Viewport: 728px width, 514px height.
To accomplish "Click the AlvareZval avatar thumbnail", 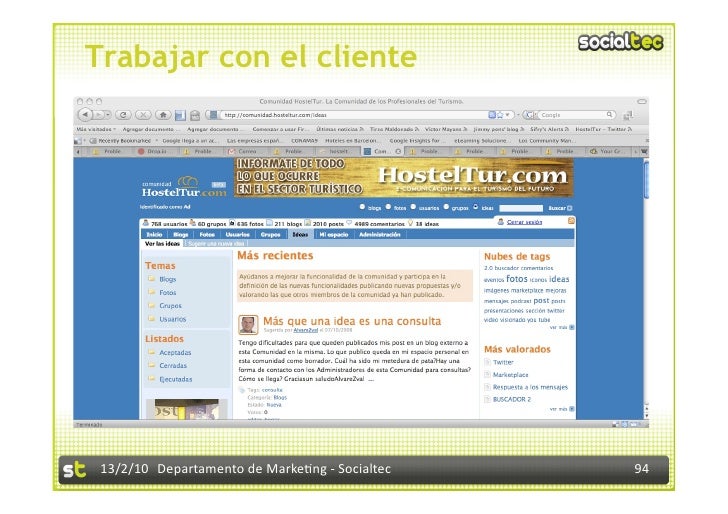I will pyautogui.click(x=248, y=325).
